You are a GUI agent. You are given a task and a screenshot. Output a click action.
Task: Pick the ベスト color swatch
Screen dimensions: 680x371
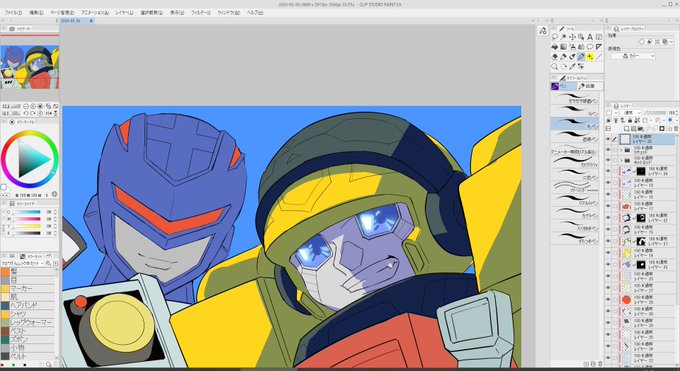pyautogui.click(x=28, y=331)
